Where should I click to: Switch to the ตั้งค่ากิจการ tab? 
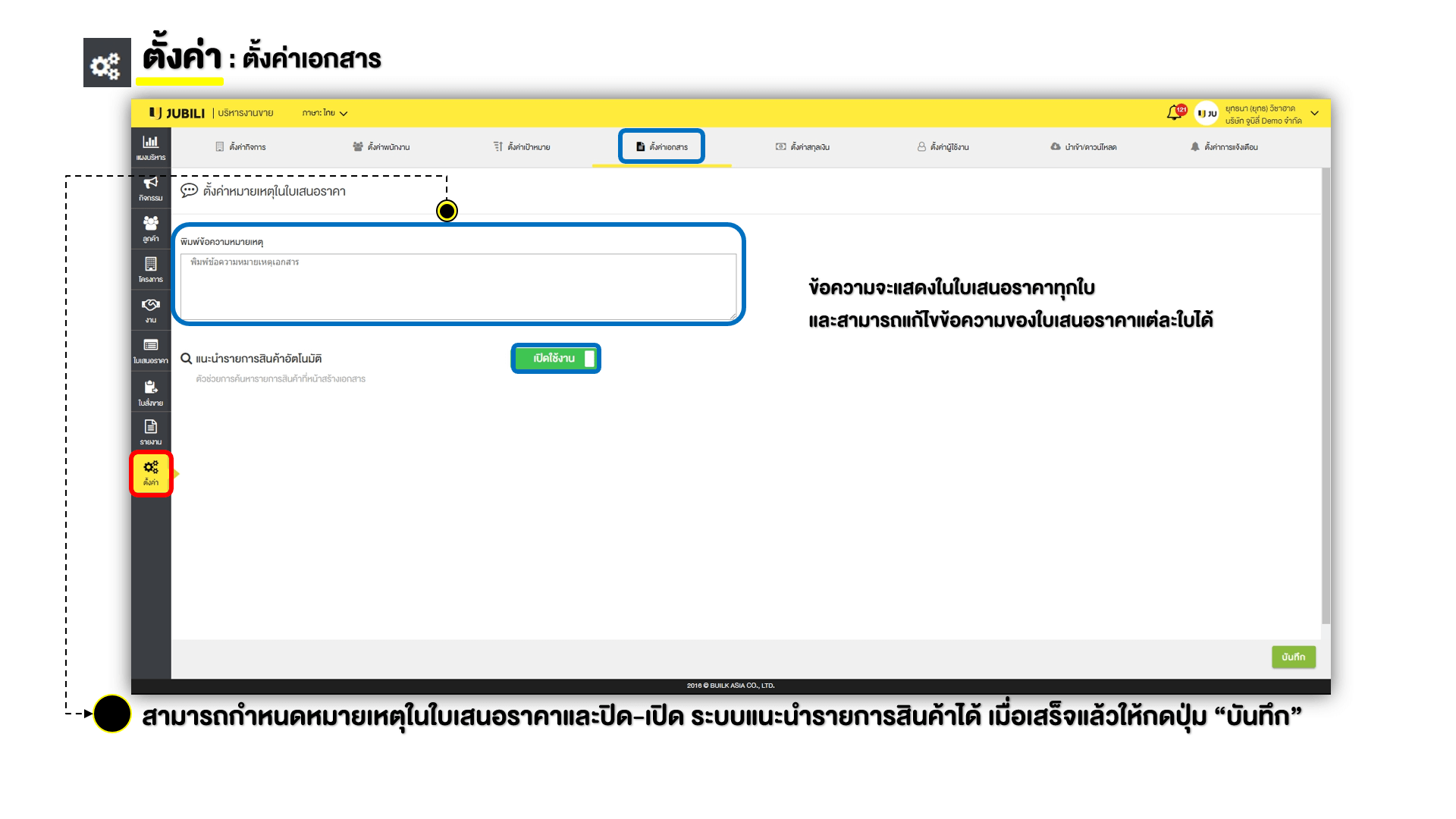(x=240, y=146)
